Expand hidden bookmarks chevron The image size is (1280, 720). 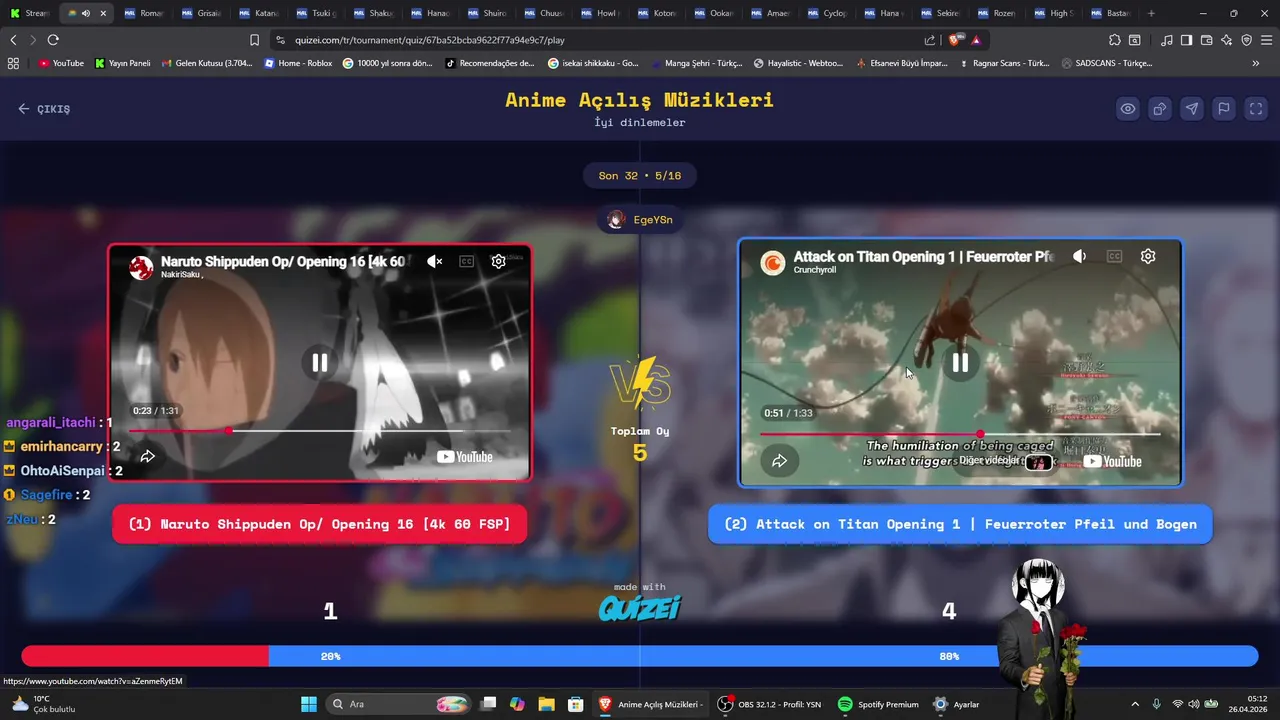point(1256,63)
